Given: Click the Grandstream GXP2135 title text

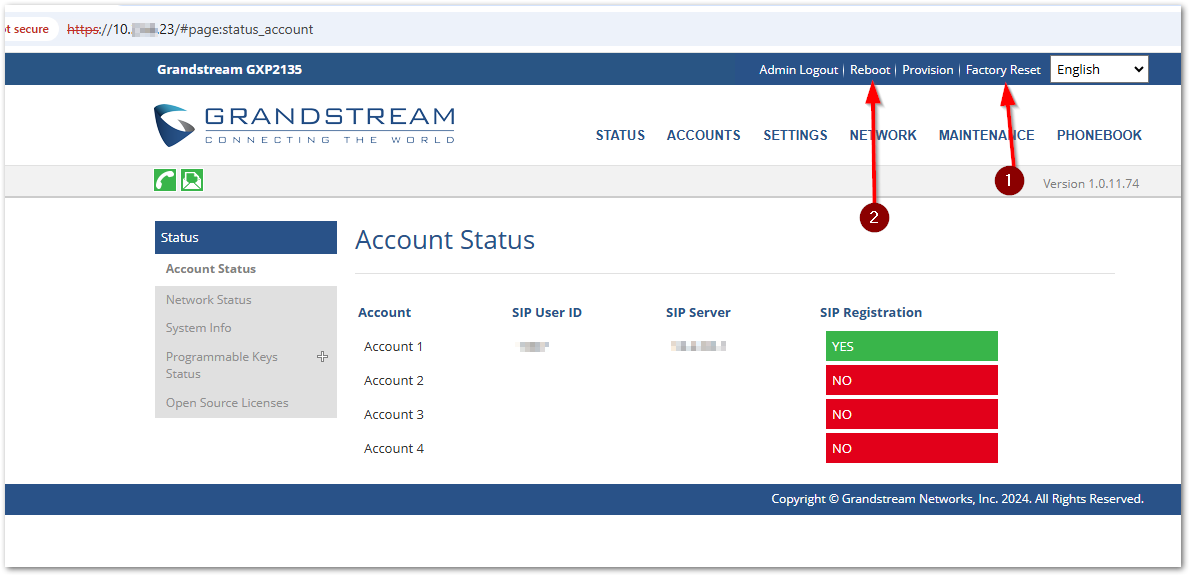Looking at the screenshot, I should click(x=229, y=70).
